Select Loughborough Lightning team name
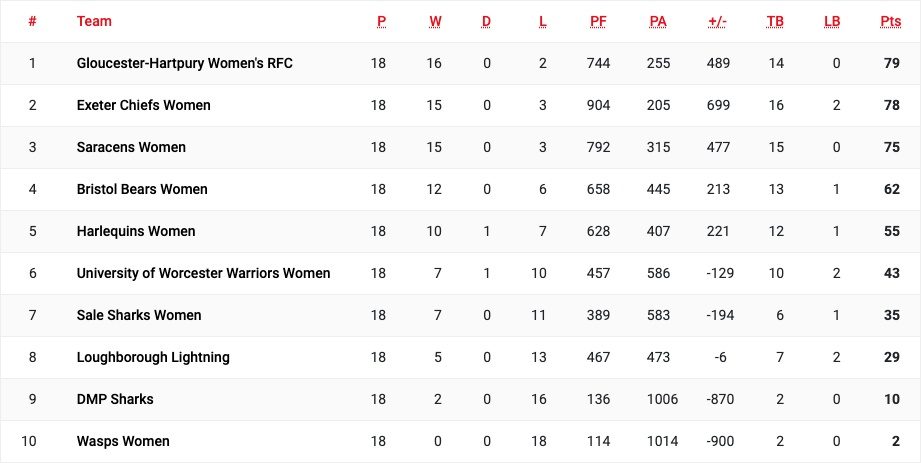This screenshot has height=463, width=921. [x=153, y=357]
